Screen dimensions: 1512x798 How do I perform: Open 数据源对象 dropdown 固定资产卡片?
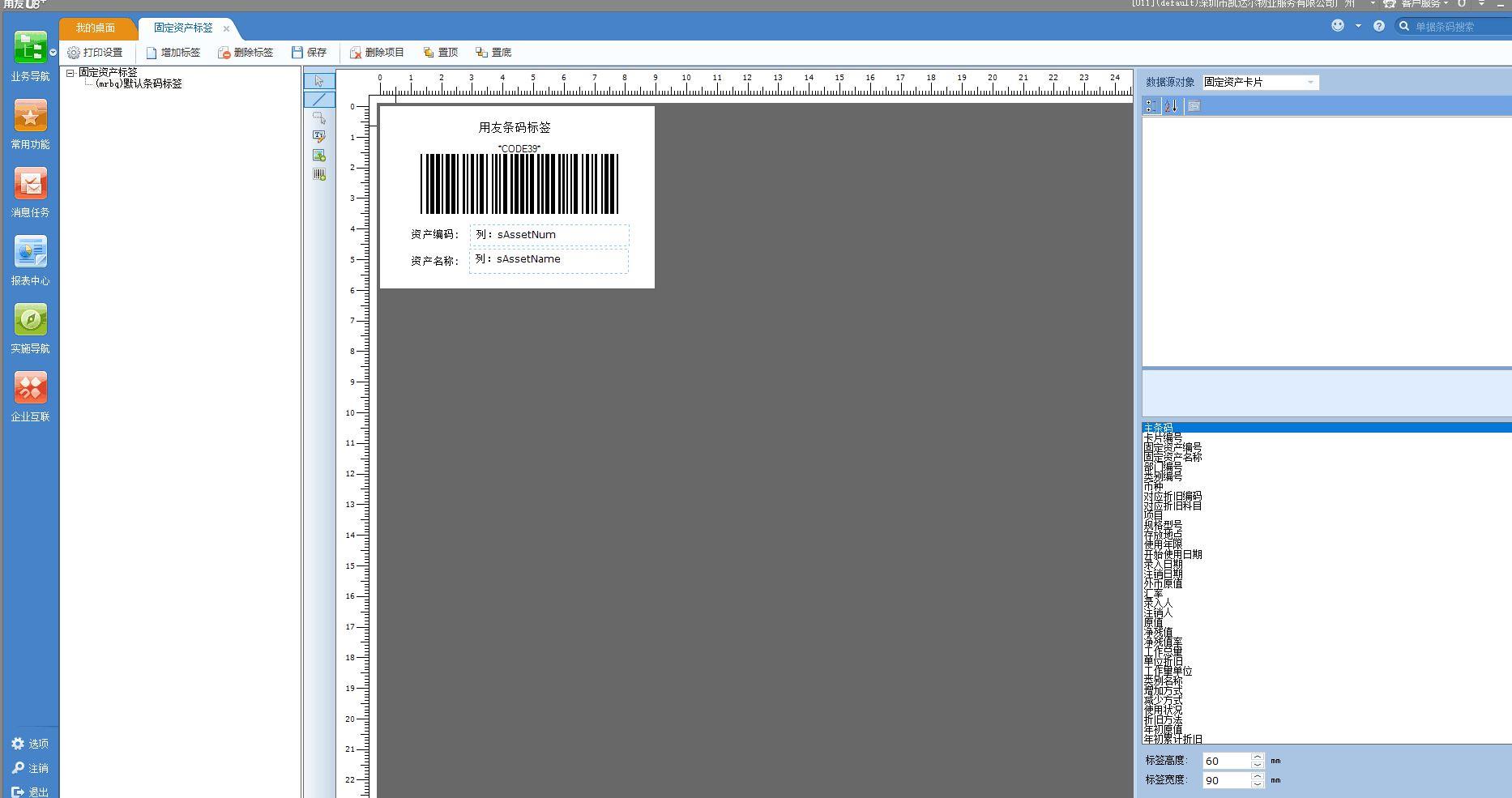pos(1260,83)
